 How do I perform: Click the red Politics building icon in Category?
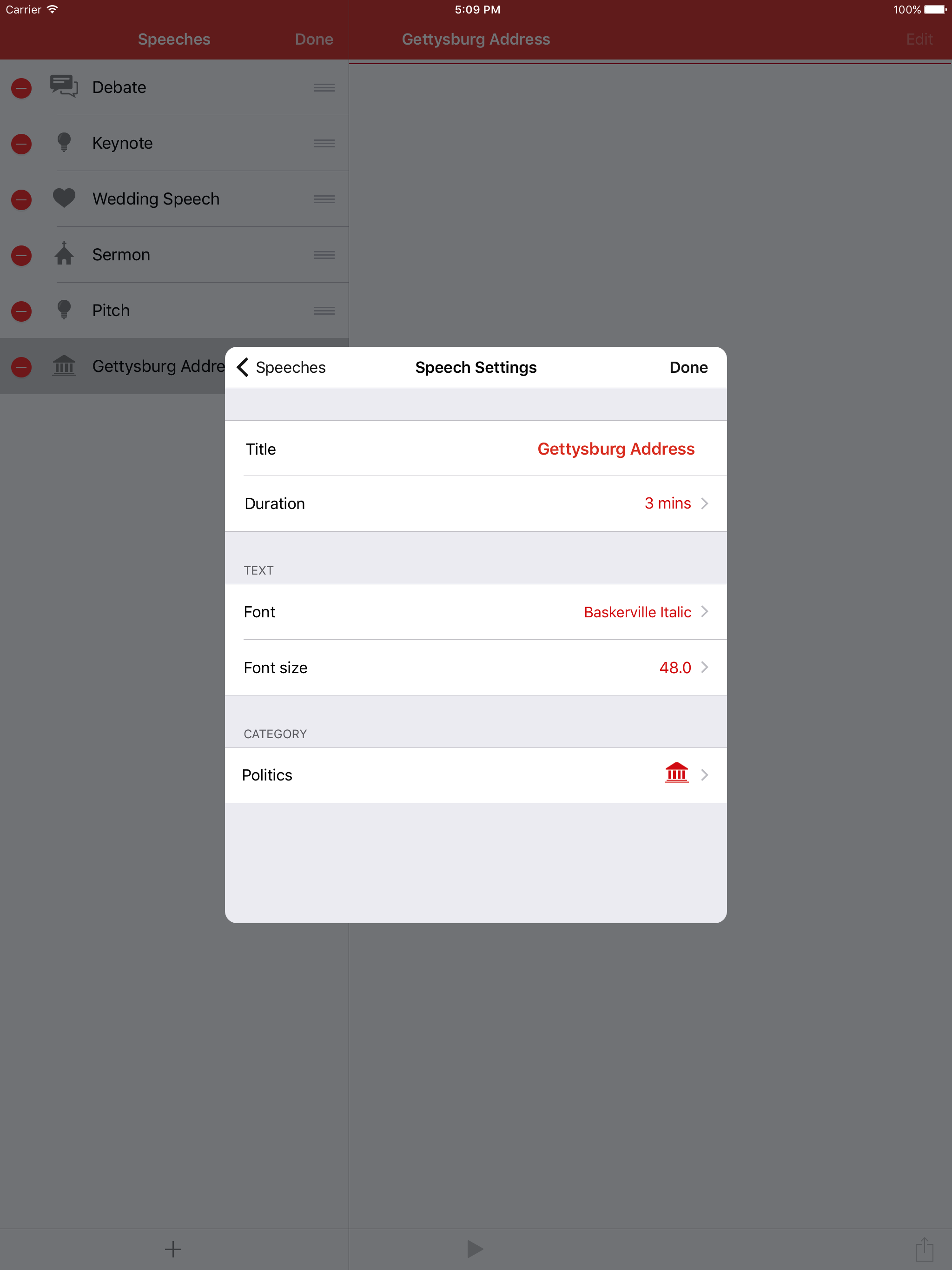(676, 773)
